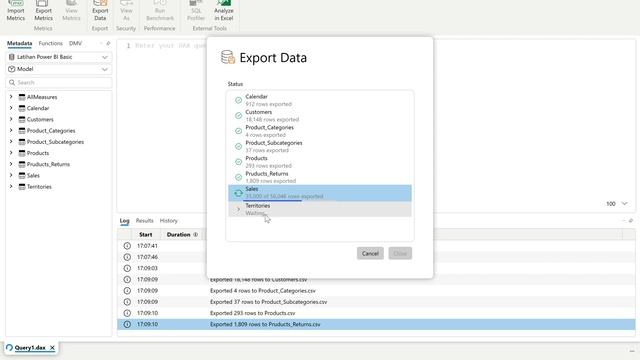Switch to the Results tab
Image resolution: width=640 pixels, height=360 pixels.
point(144,221)
